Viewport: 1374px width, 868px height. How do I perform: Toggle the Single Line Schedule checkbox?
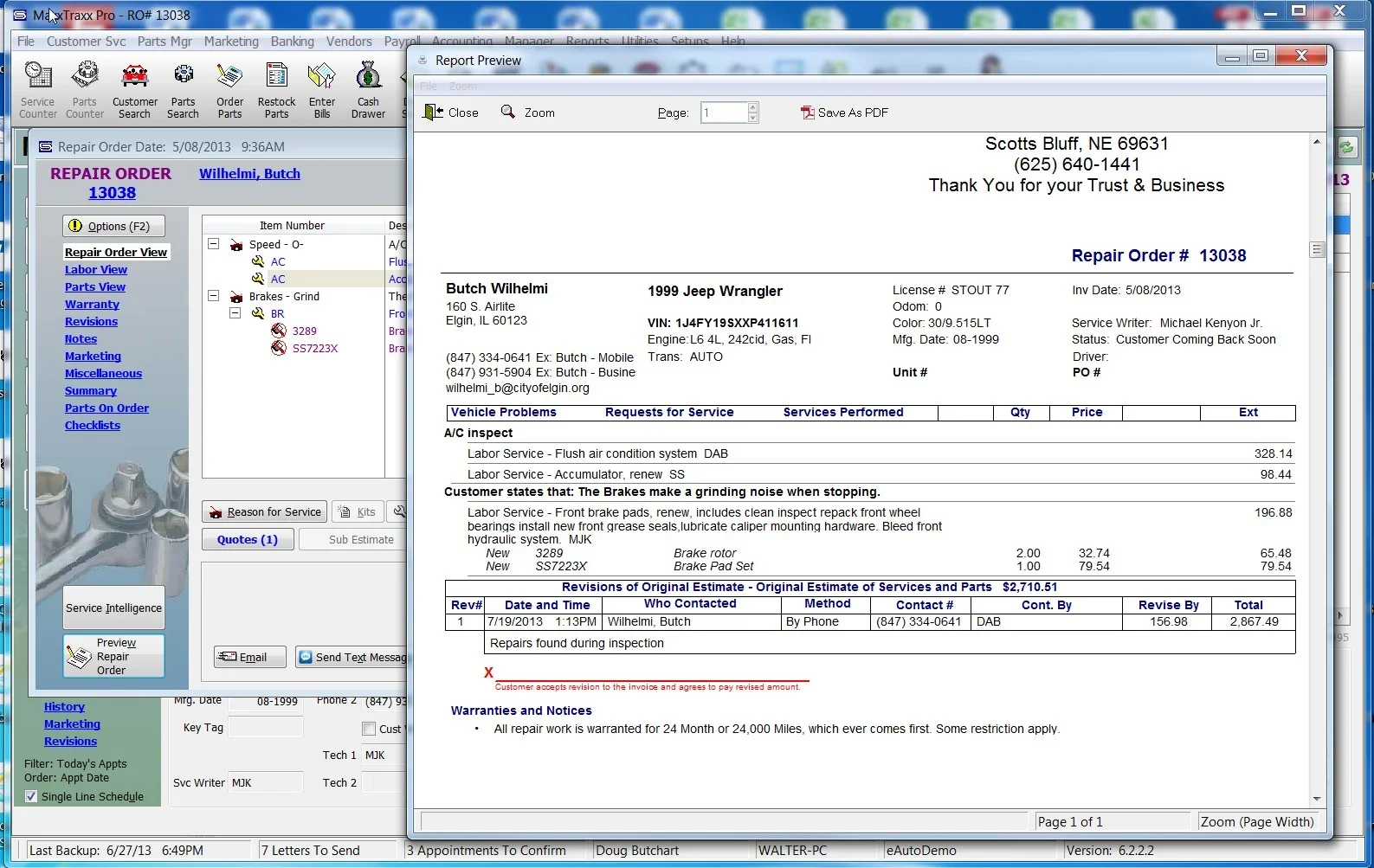point(31,796)
